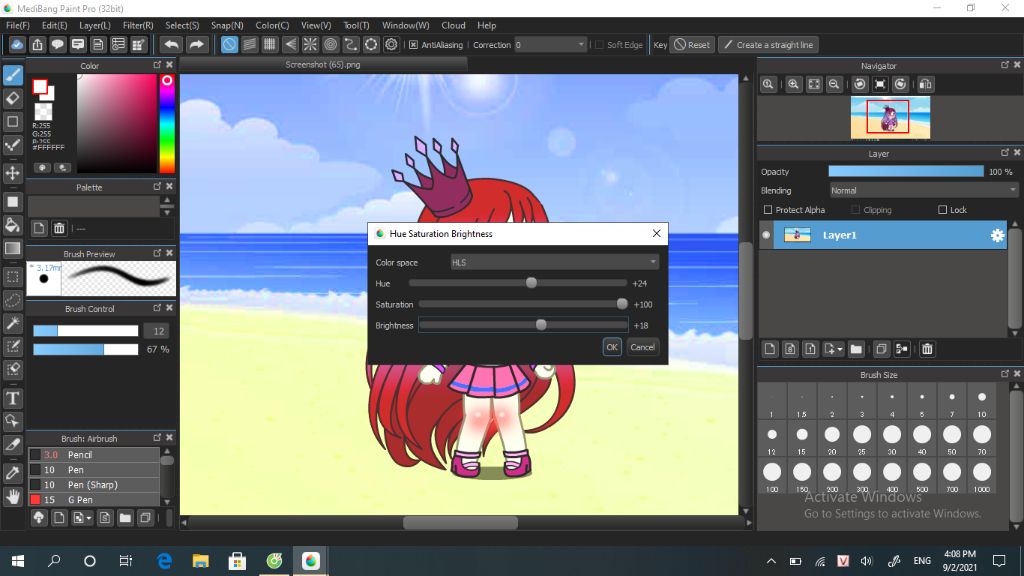
Task: Select the Text tool
Action: [x=12, y=398]
